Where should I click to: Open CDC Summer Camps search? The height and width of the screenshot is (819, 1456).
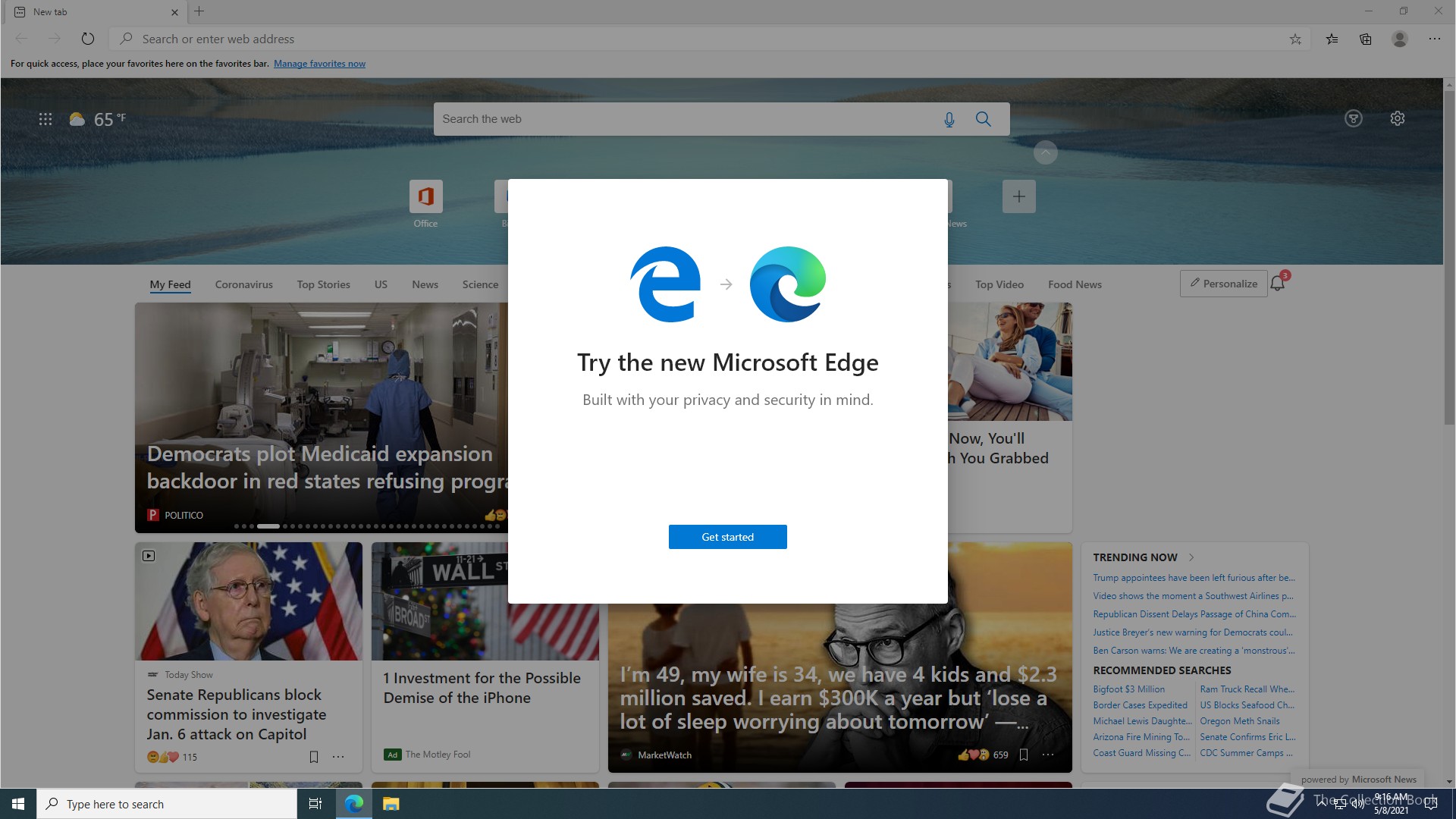click(1246, 753)
